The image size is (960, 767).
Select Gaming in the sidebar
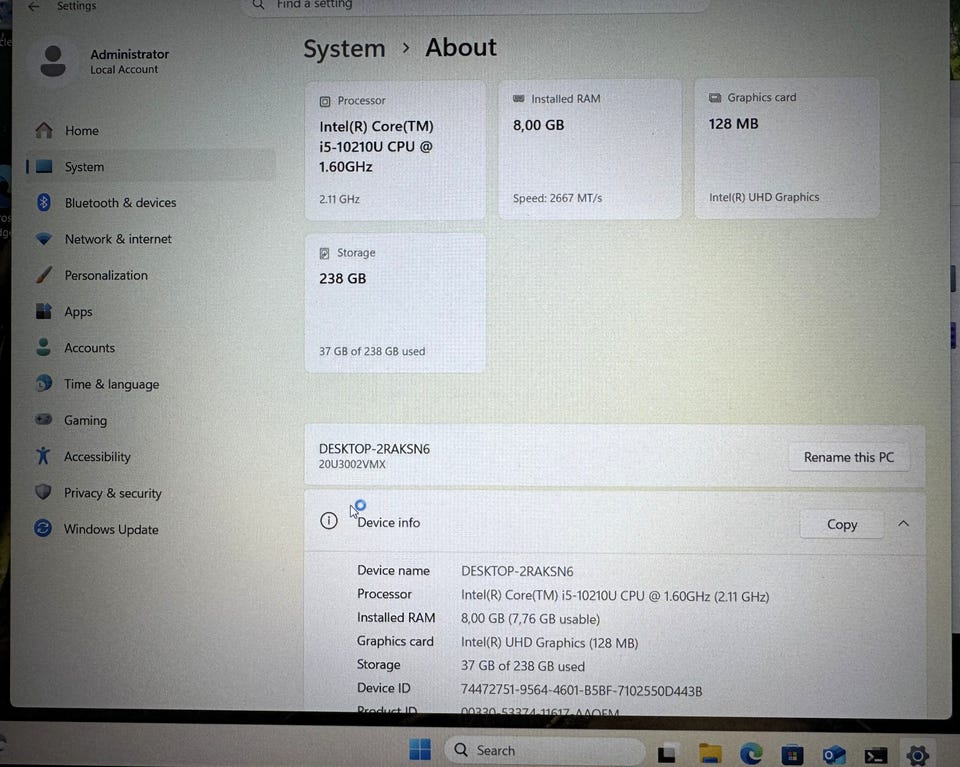coord(85,421)
